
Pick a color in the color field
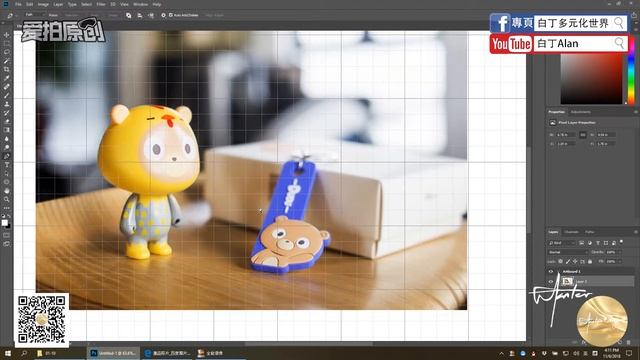[x=591, y=78]
